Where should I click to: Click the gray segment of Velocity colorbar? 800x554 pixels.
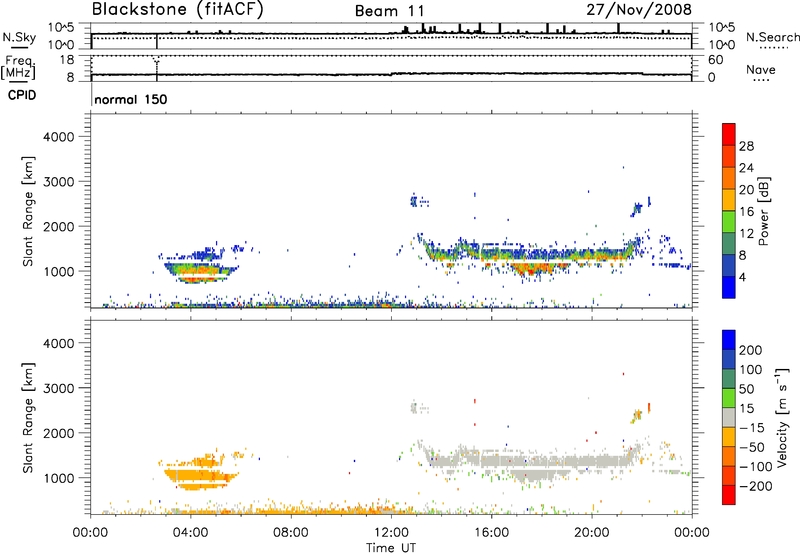click(729, 417)
